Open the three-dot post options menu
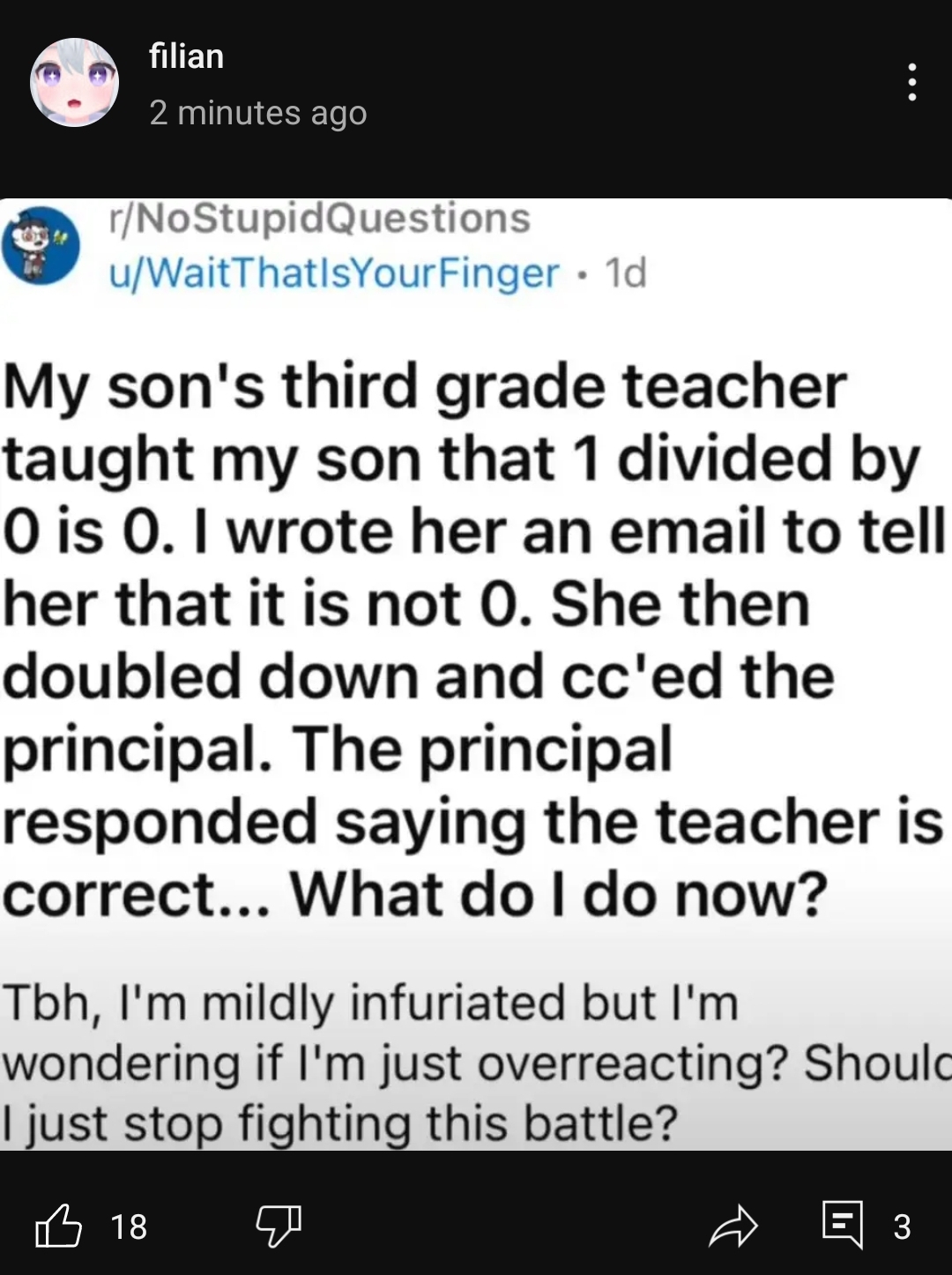Image resolution: width=952 pixels, height=1275 pixels. [x=912, y=82]
